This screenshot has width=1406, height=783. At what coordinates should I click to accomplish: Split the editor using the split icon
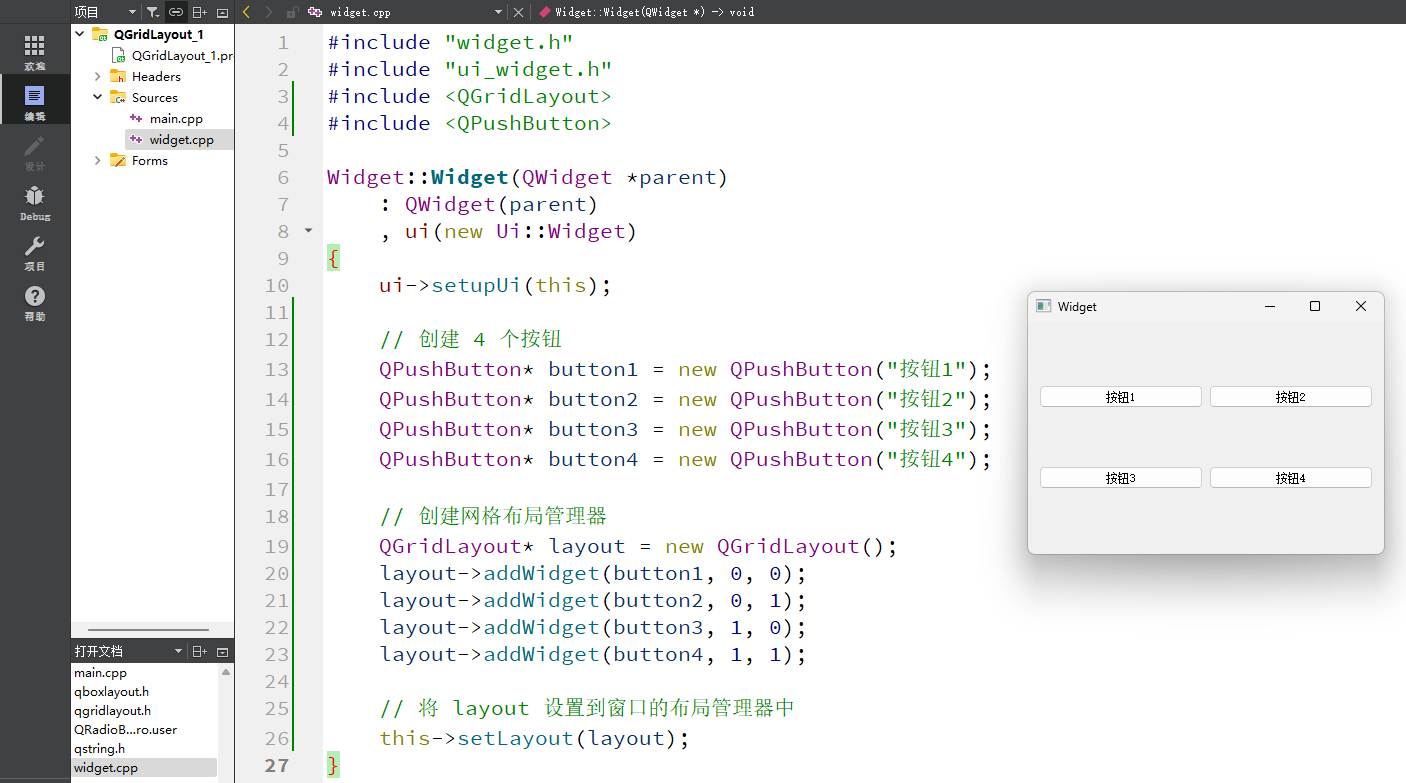point(201,12)
